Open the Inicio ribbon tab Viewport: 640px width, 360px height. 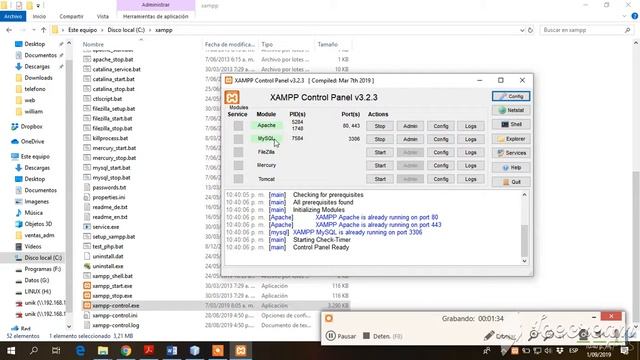(x=39, y=16)
